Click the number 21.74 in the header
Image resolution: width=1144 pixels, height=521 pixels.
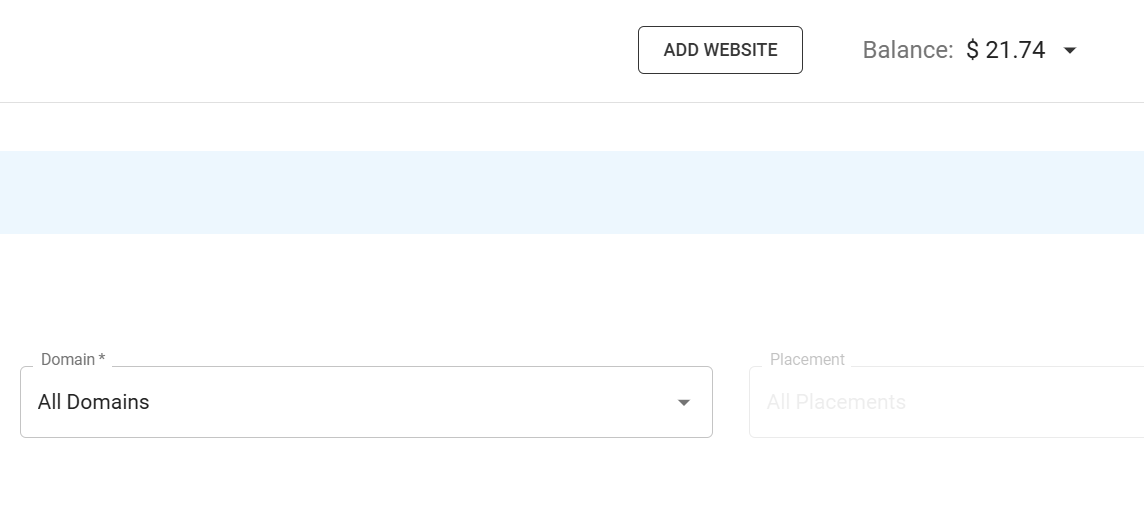point(1015,50)
